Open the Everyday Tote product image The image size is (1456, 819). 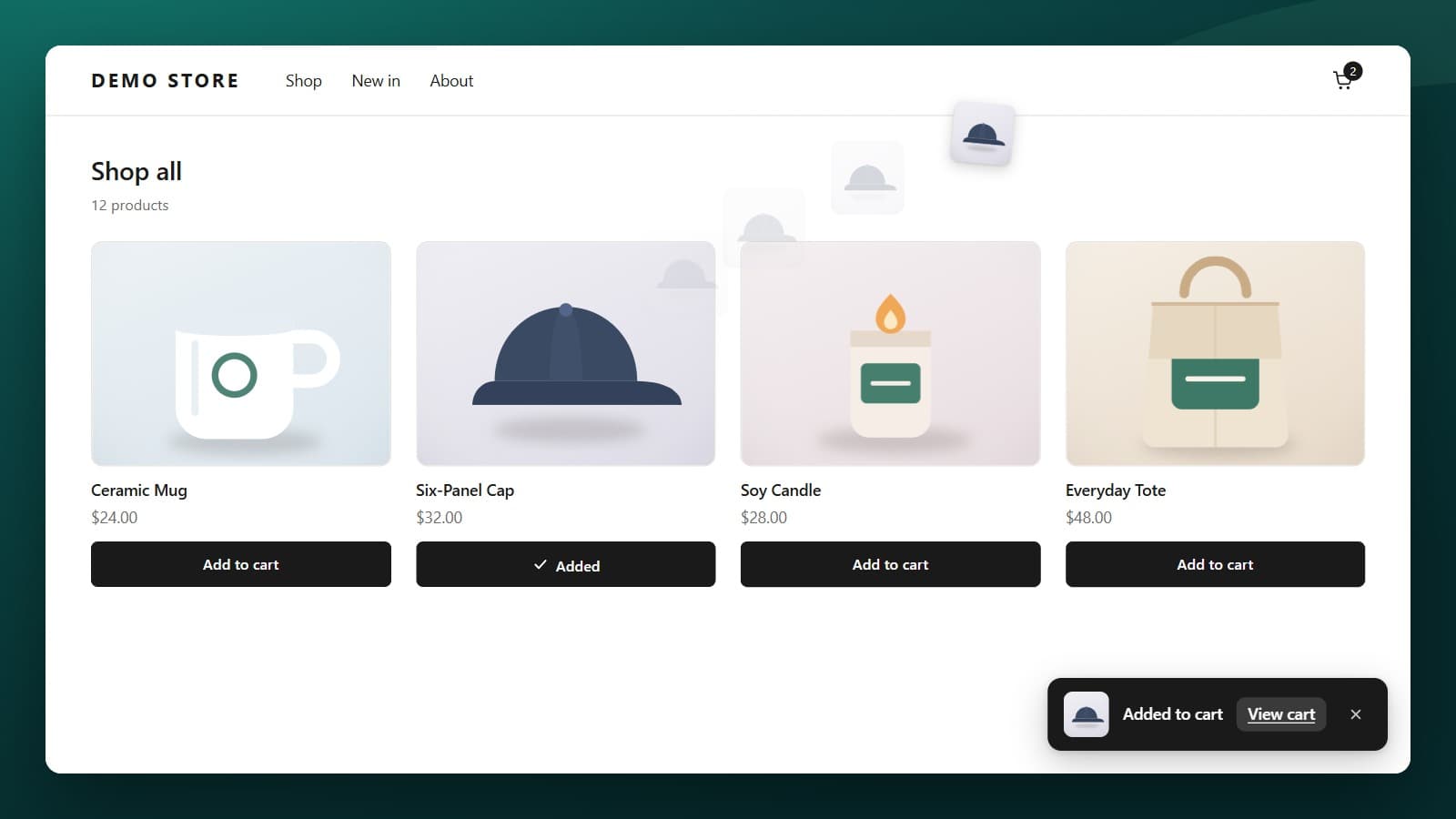click(x=1215, y=353)
